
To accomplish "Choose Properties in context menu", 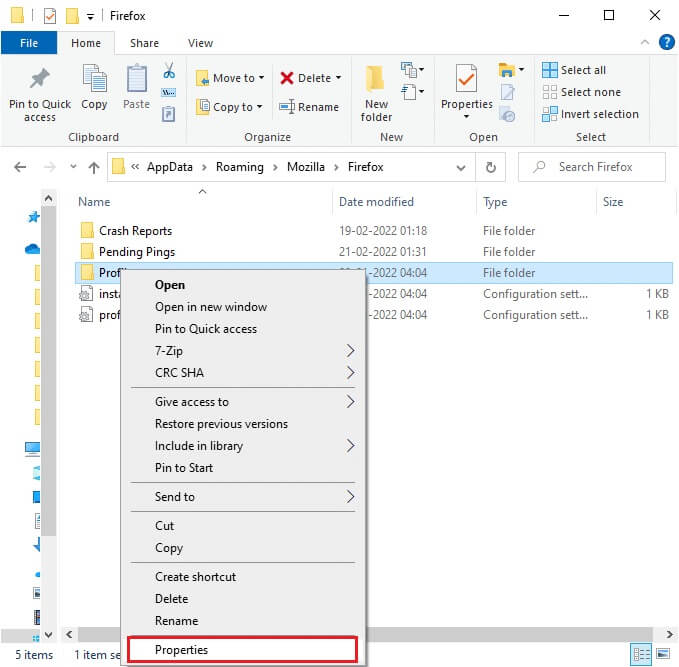I will (243, 650).
